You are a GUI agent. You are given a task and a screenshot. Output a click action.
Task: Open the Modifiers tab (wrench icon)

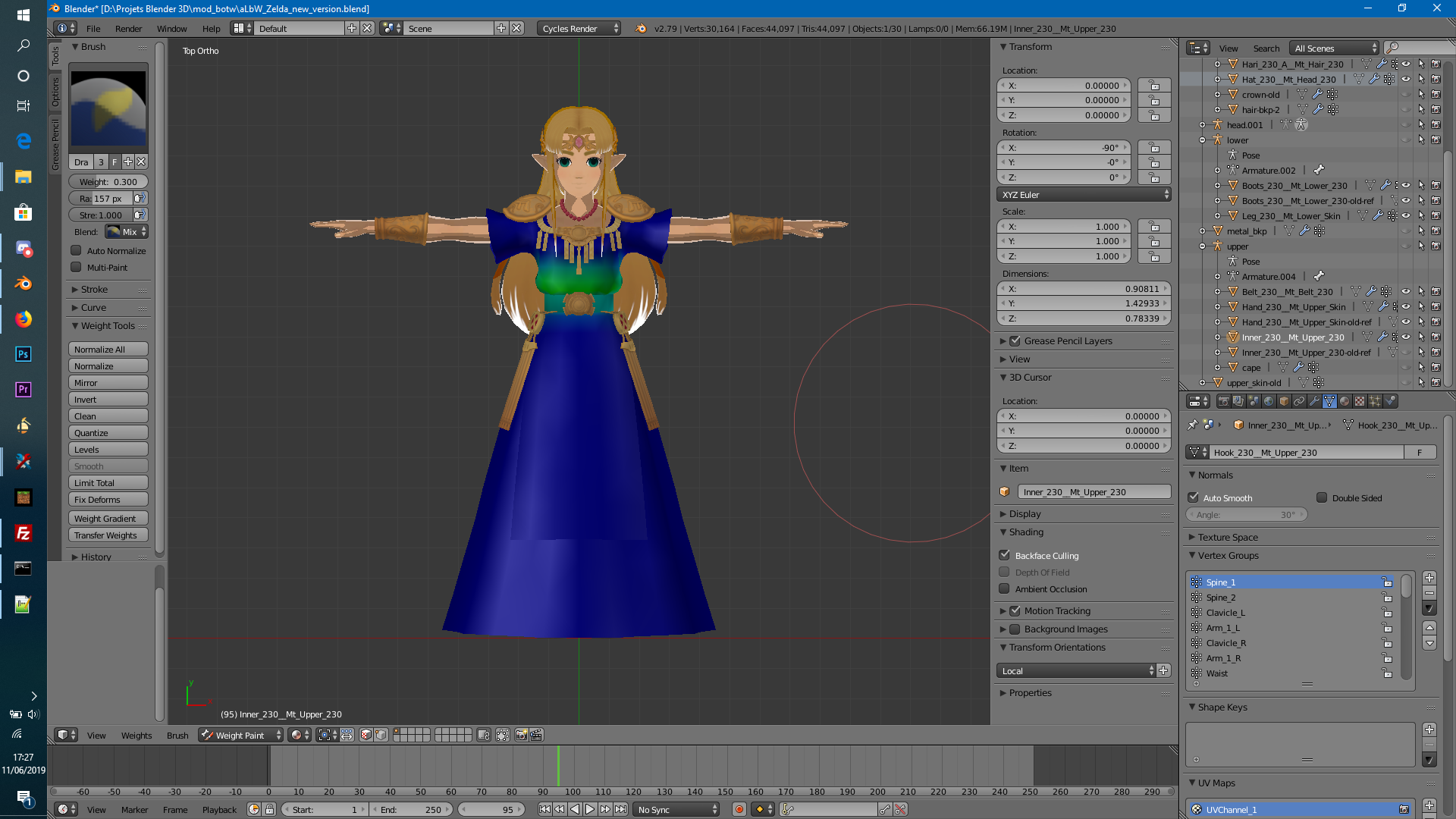click(x=1314, y=401)
